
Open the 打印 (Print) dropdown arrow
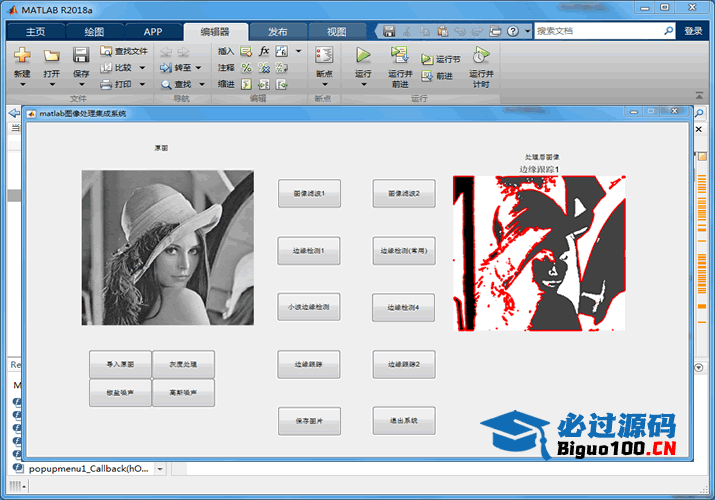click(142, 85)
